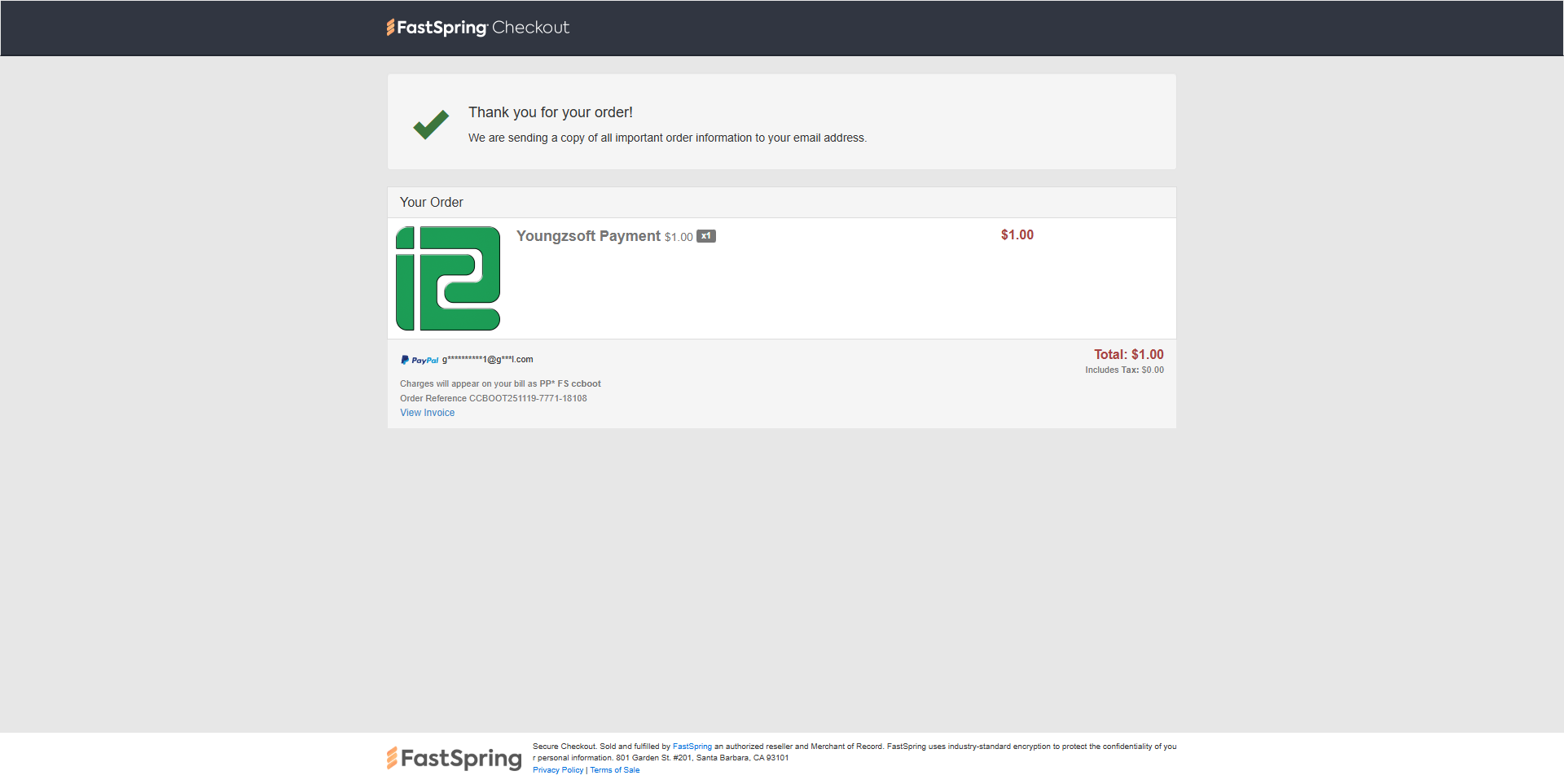
Task: Open the Terms of Sale link
Action: point(615,770)
